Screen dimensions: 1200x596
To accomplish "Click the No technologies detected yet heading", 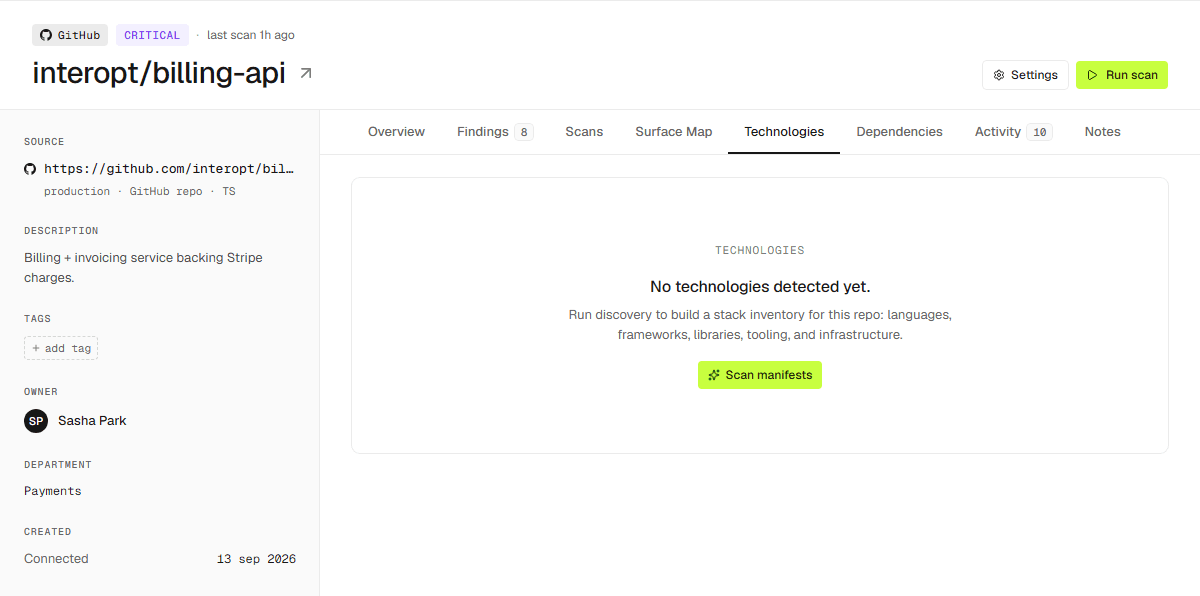I will pos(760,287).
